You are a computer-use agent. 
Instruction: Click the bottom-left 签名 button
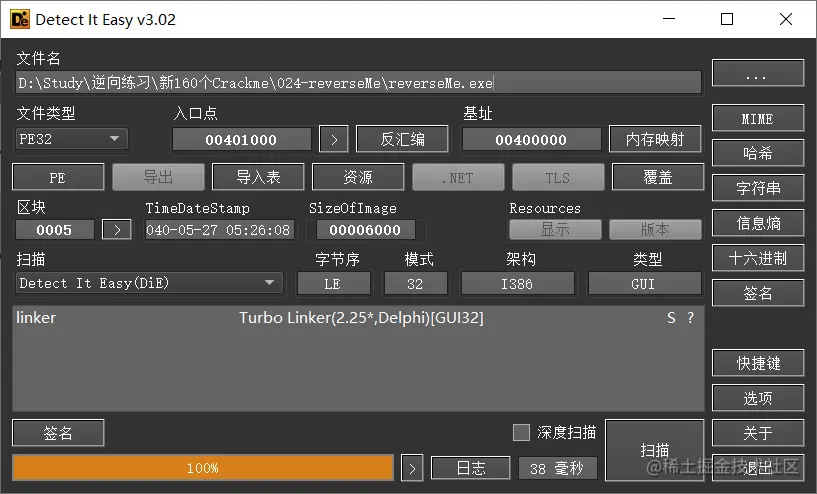click(58, 433)
